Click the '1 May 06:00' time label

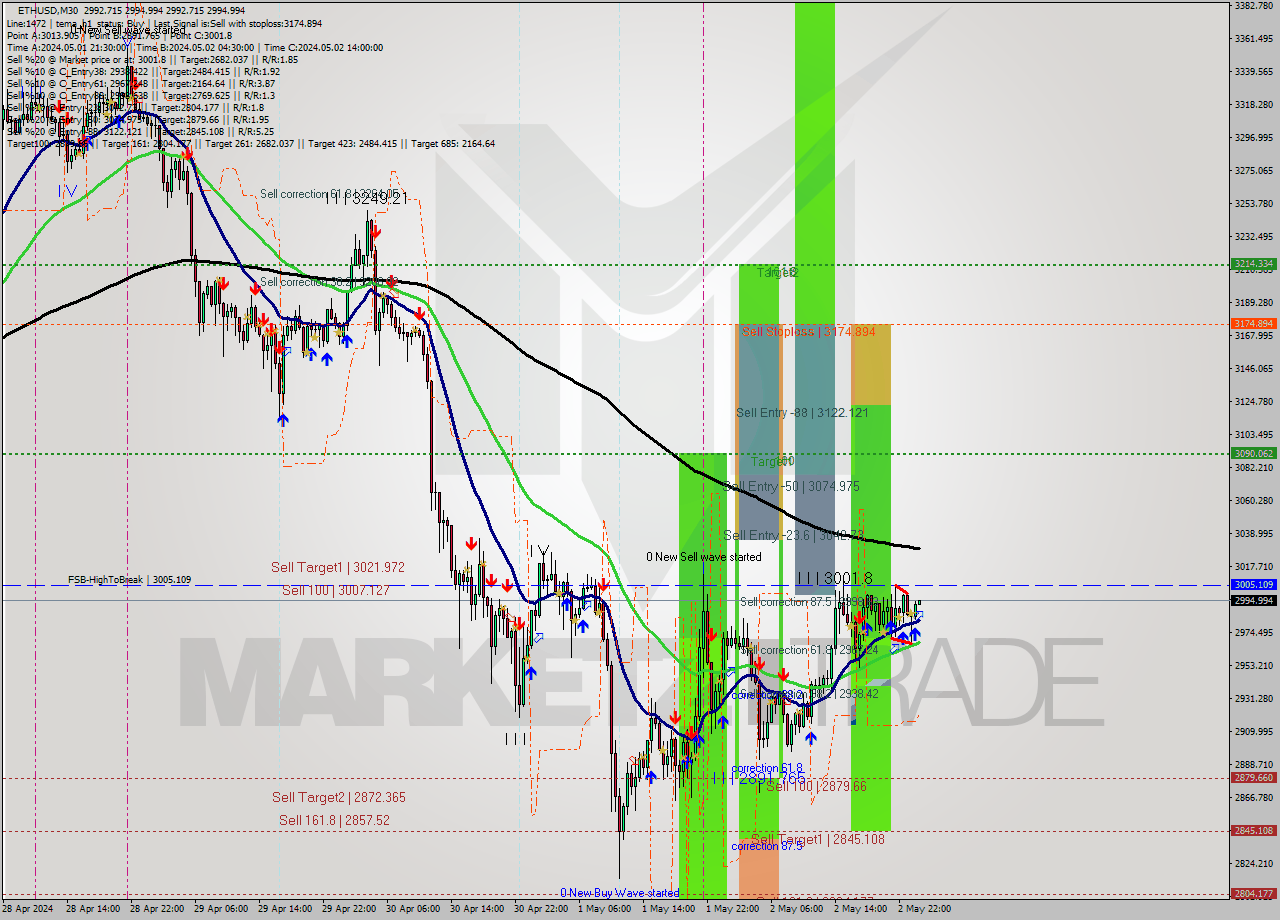click(x=603, y=909)
